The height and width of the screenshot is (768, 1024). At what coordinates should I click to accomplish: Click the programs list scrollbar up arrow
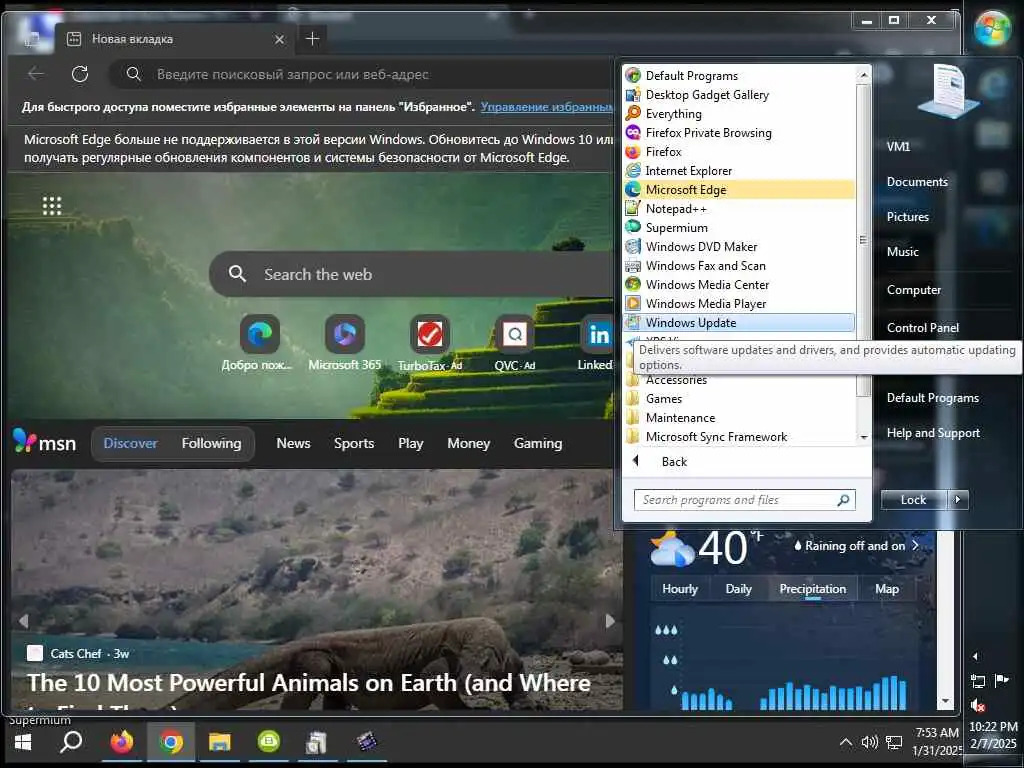[x=863, y=74]
